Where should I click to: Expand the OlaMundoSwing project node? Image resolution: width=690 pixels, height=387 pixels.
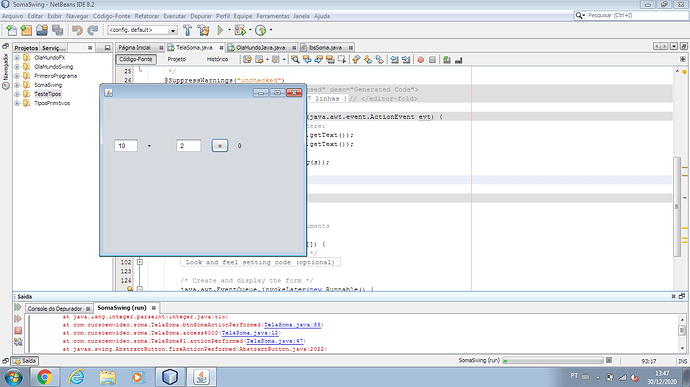tap(17, 67)
